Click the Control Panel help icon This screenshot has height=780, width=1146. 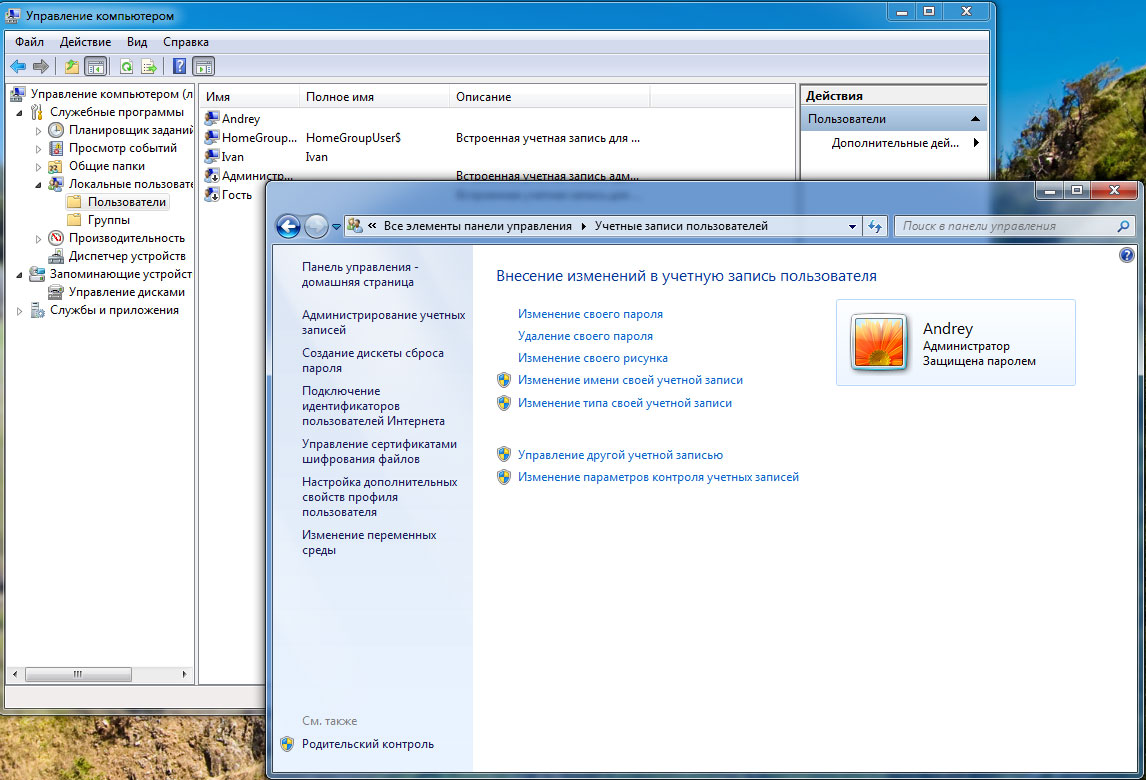coord(1128,256)
